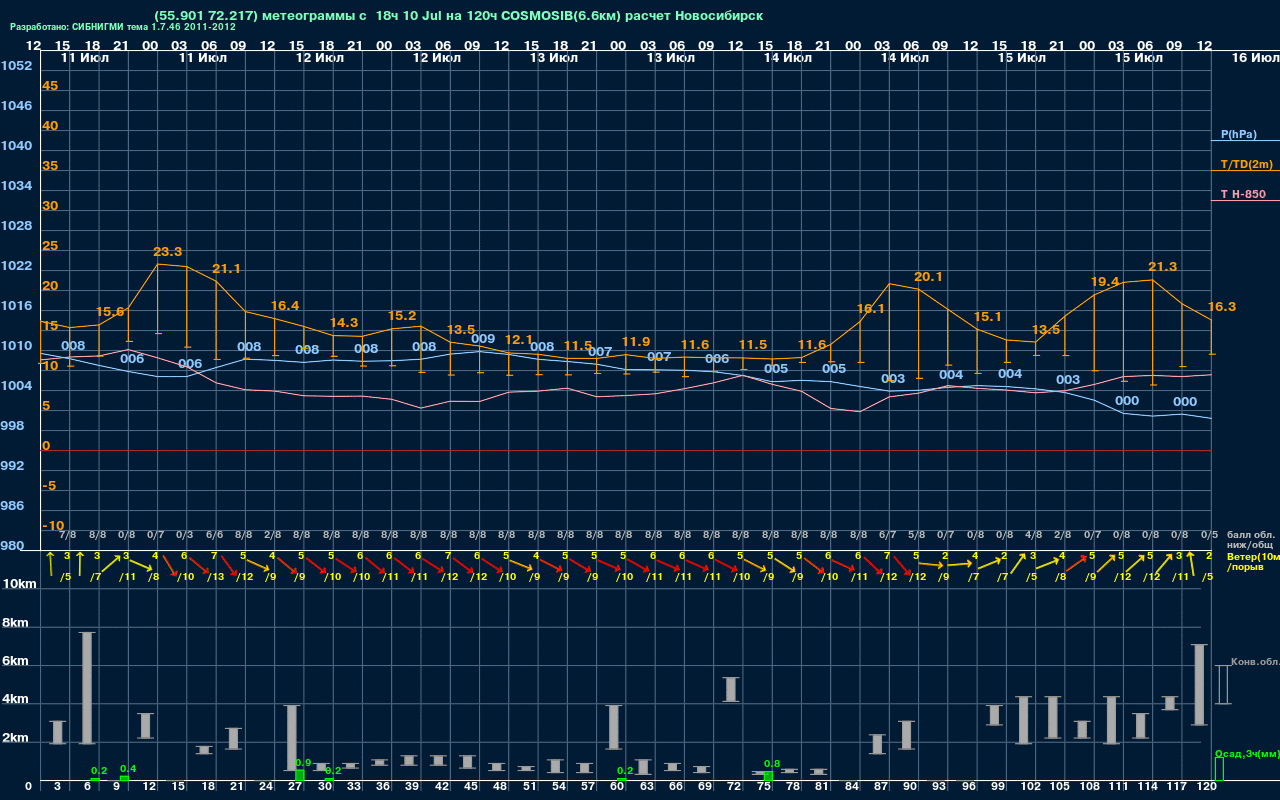Viewport: 1280px width, 800px height.
Task: Click the 21.1 temperature label
Action: tap(226, 269)
